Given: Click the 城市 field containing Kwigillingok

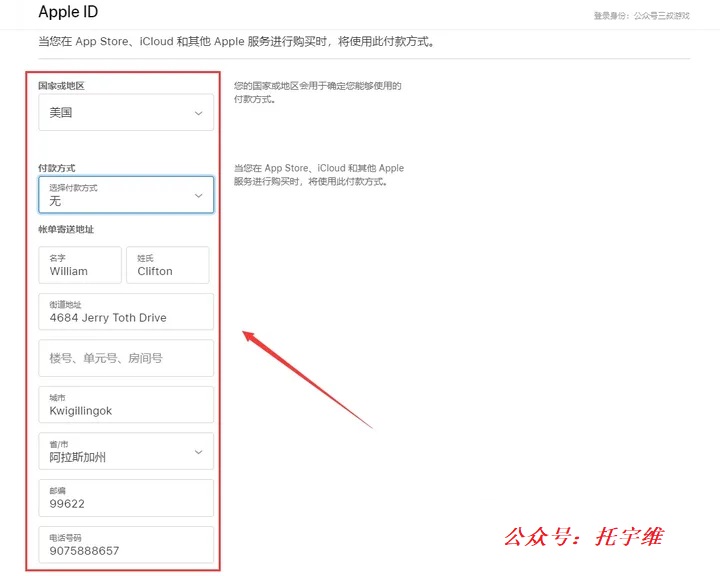Looking at the screenshot, I should 126,405.
